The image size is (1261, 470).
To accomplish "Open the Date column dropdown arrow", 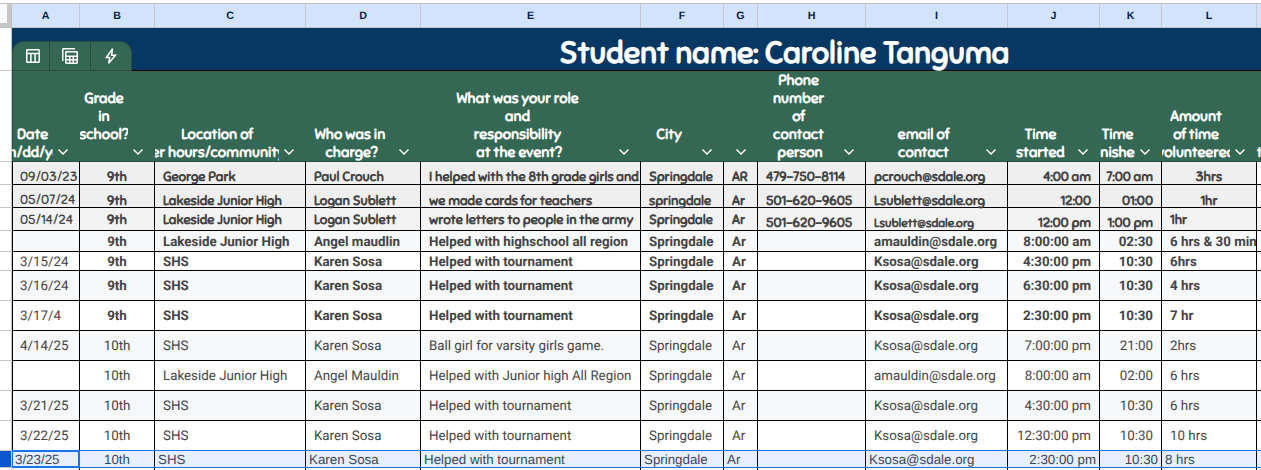I will click(x=63, y=152).
